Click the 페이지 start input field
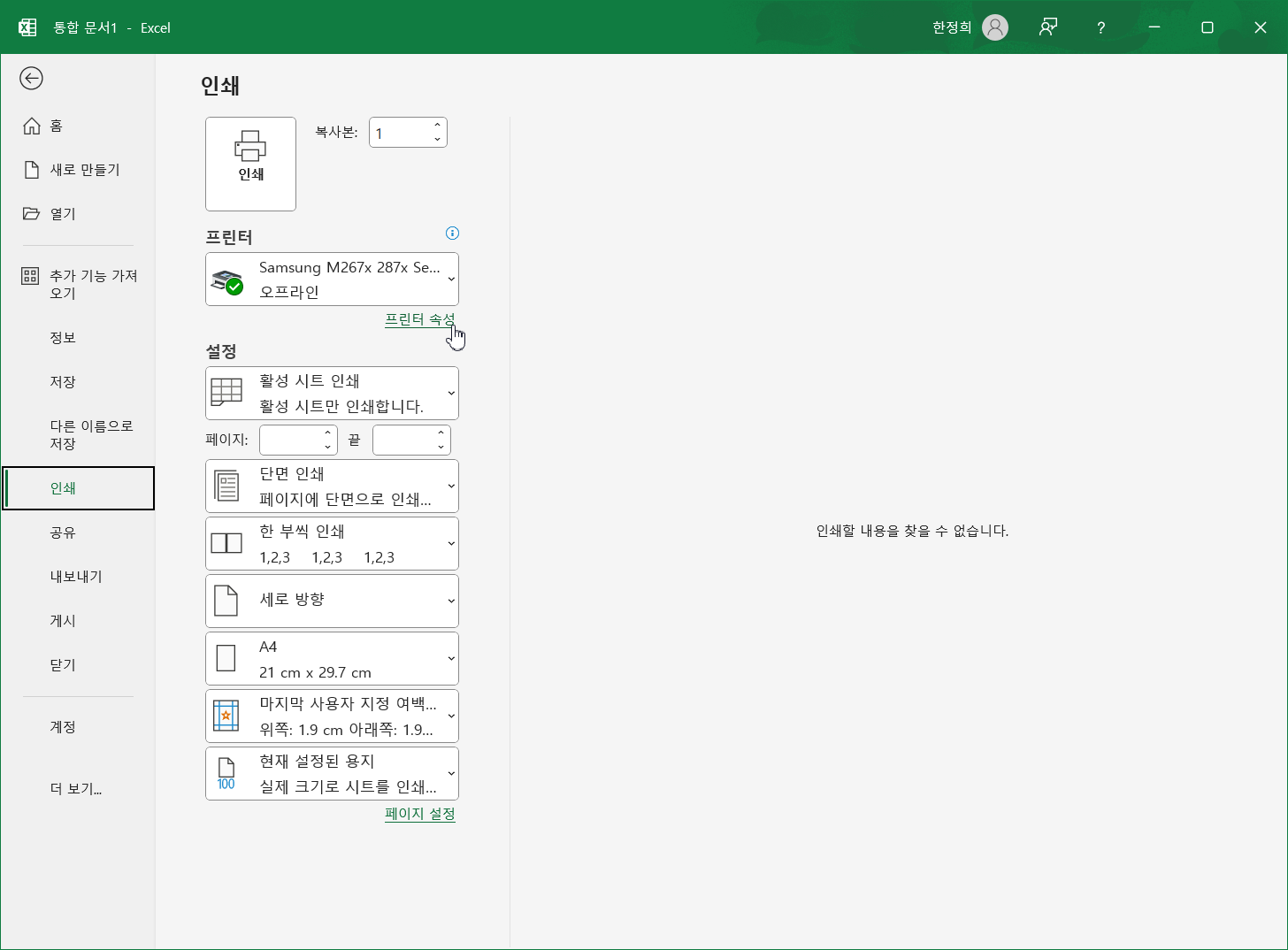 coord(290,440)
